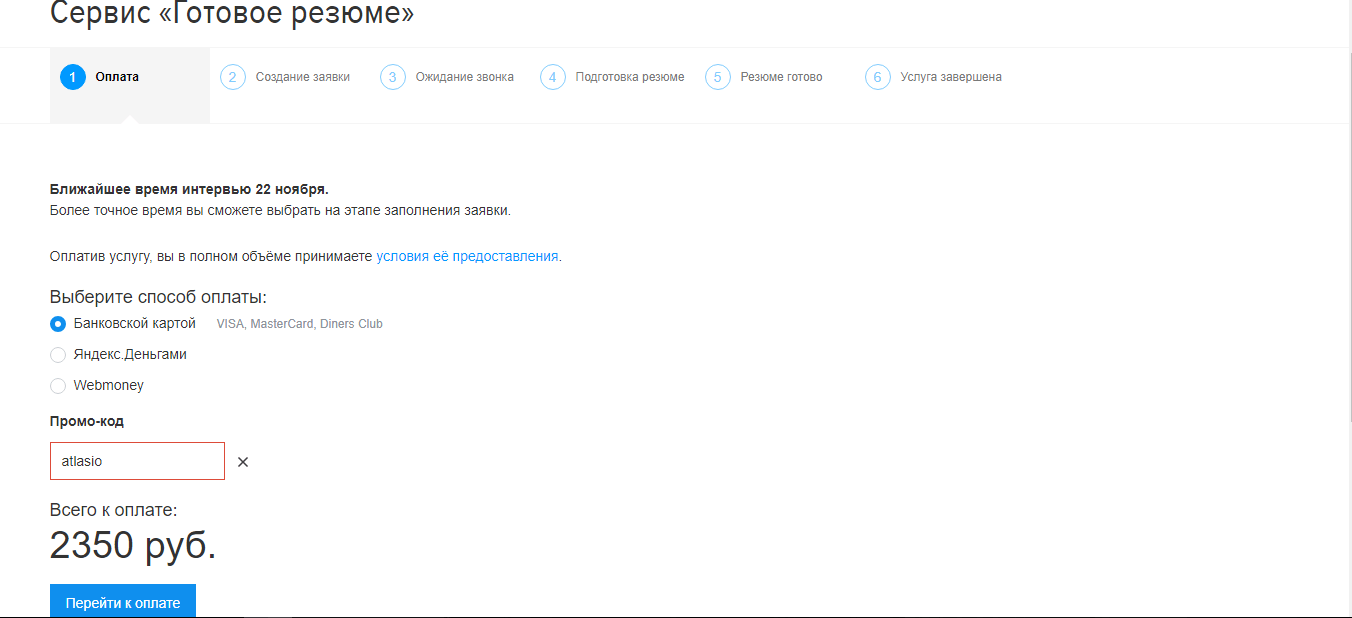This screenshot has height=618, width=1352.
Task: Click the 2350 руб. total amount
Action: (133, 546)
